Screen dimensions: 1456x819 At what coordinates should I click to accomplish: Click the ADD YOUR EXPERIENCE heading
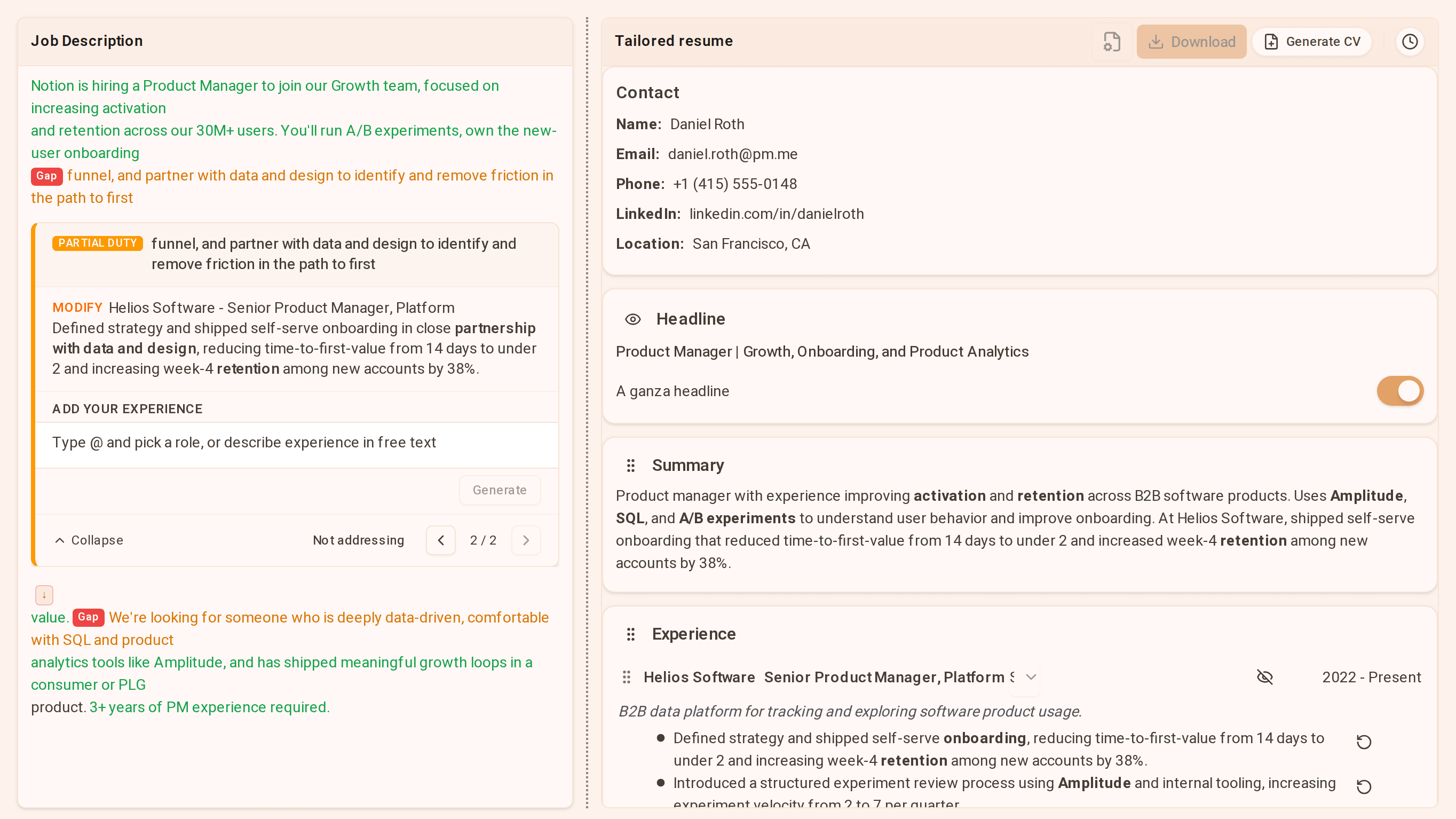(x=127, y=409)
